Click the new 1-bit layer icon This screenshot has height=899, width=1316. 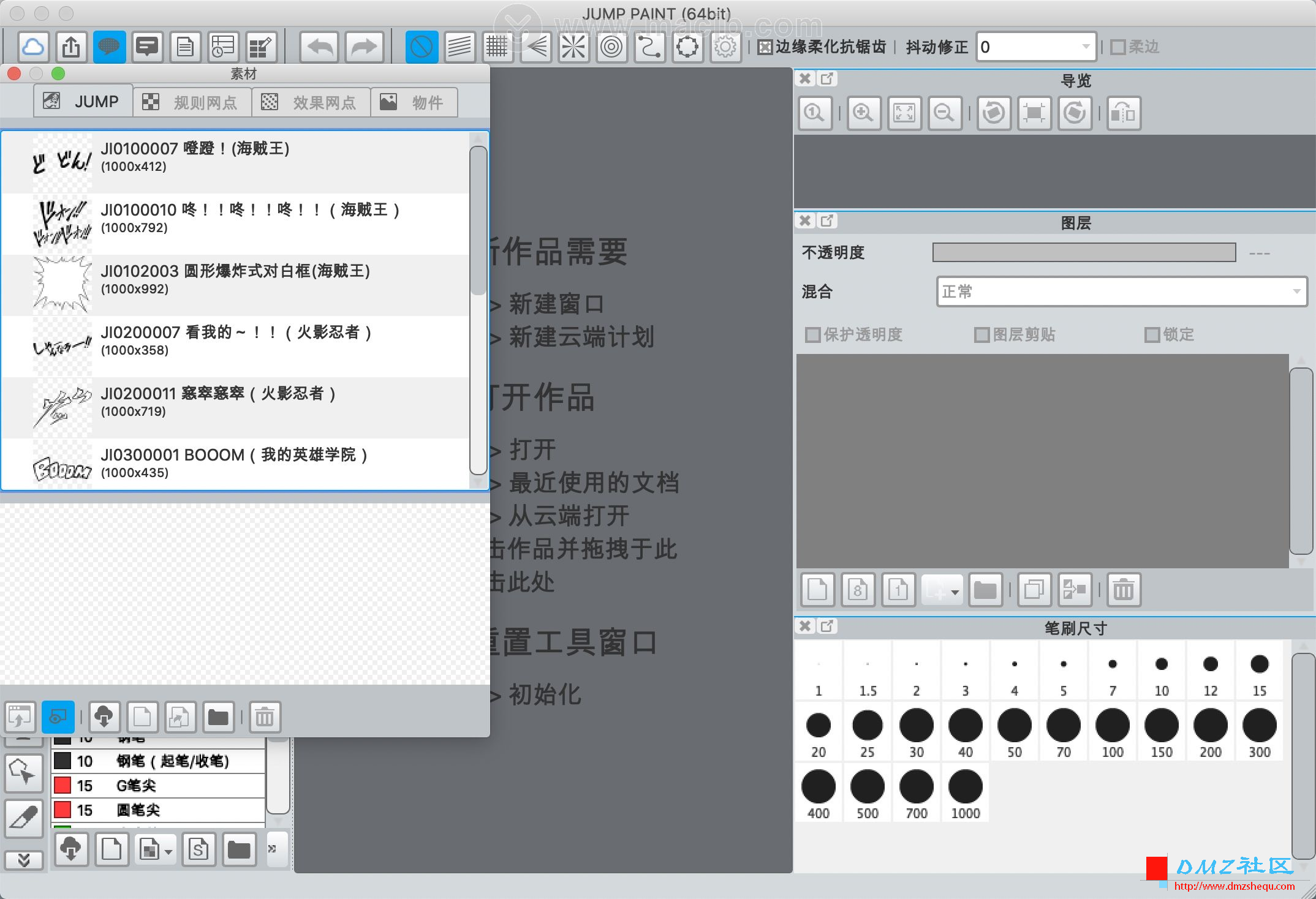(898, 590)
